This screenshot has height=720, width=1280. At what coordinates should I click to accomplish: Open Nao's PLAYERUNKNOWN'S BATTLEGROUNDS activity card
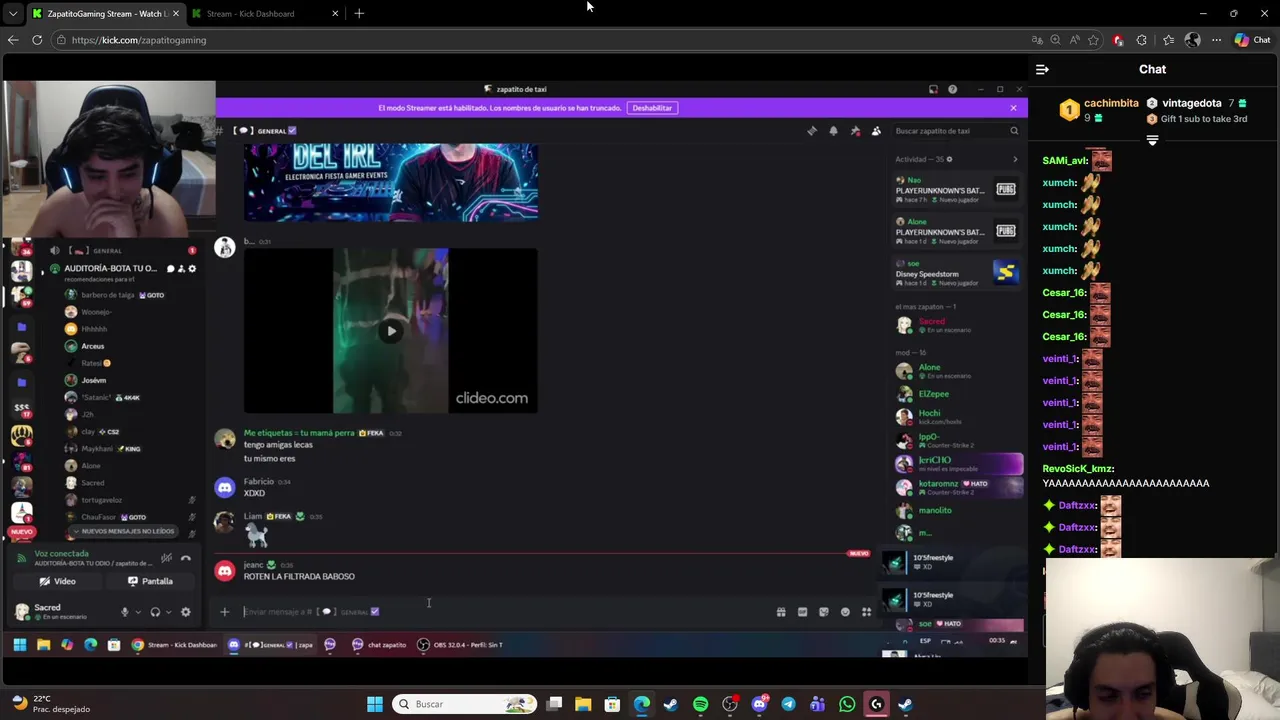(x=957, y=190)
